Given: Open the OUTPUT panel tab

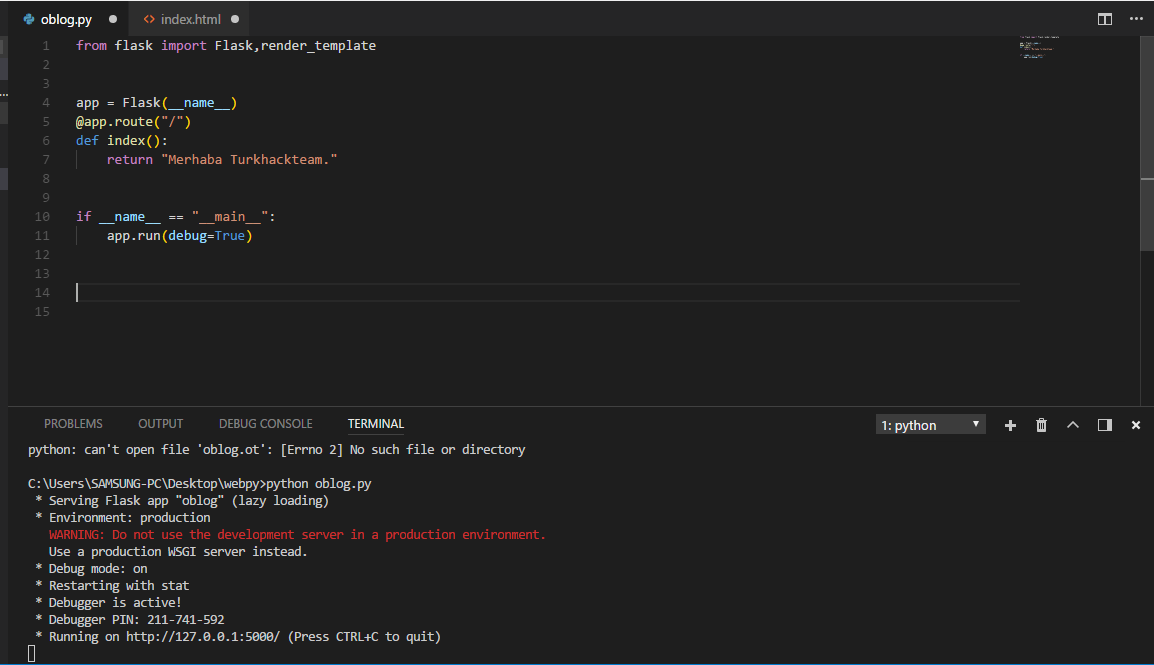Looking at the screenshot, I should pyautogui.click(x=160, y=424).
